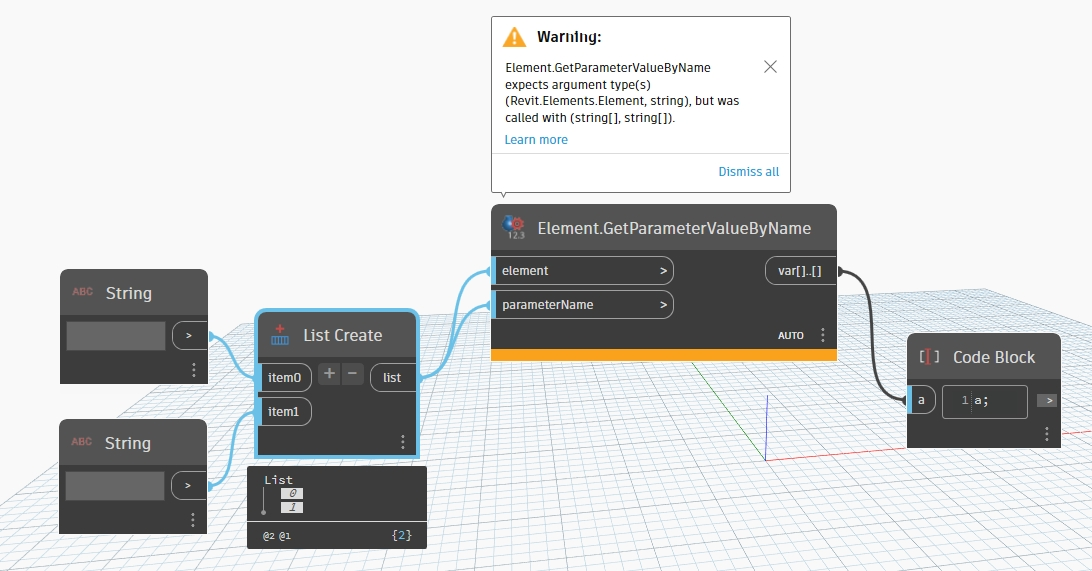Select the list output port on List Create
The image size is (1092, 571).
click(x=393, y=378)
